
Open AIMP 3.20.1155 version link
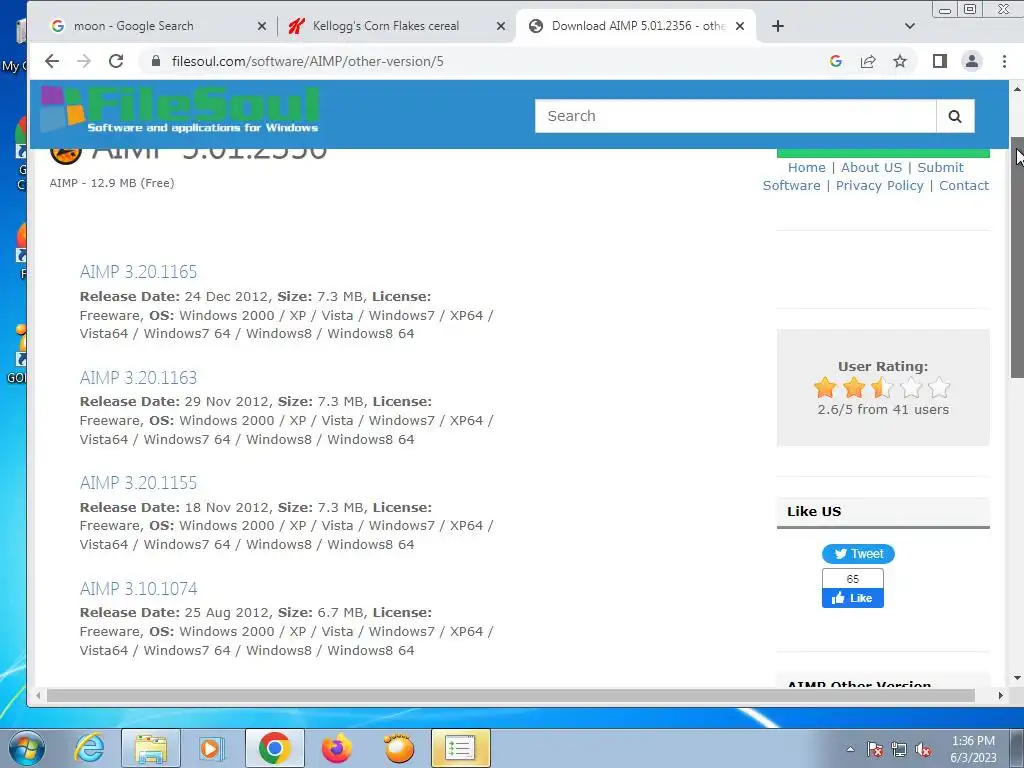pos(138,483)
